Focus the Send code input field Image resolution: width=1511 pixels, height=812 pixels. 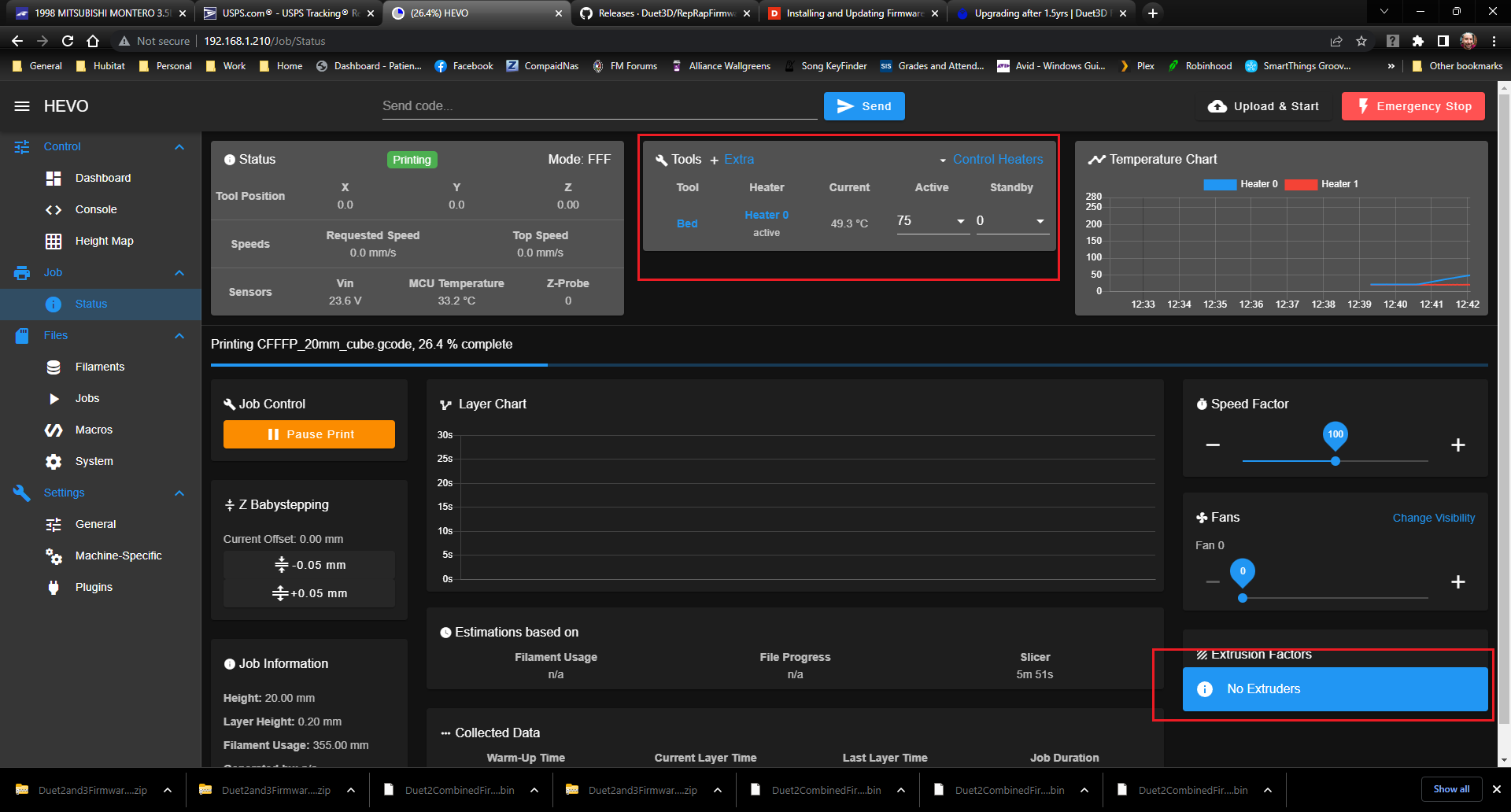click(600, 106)
